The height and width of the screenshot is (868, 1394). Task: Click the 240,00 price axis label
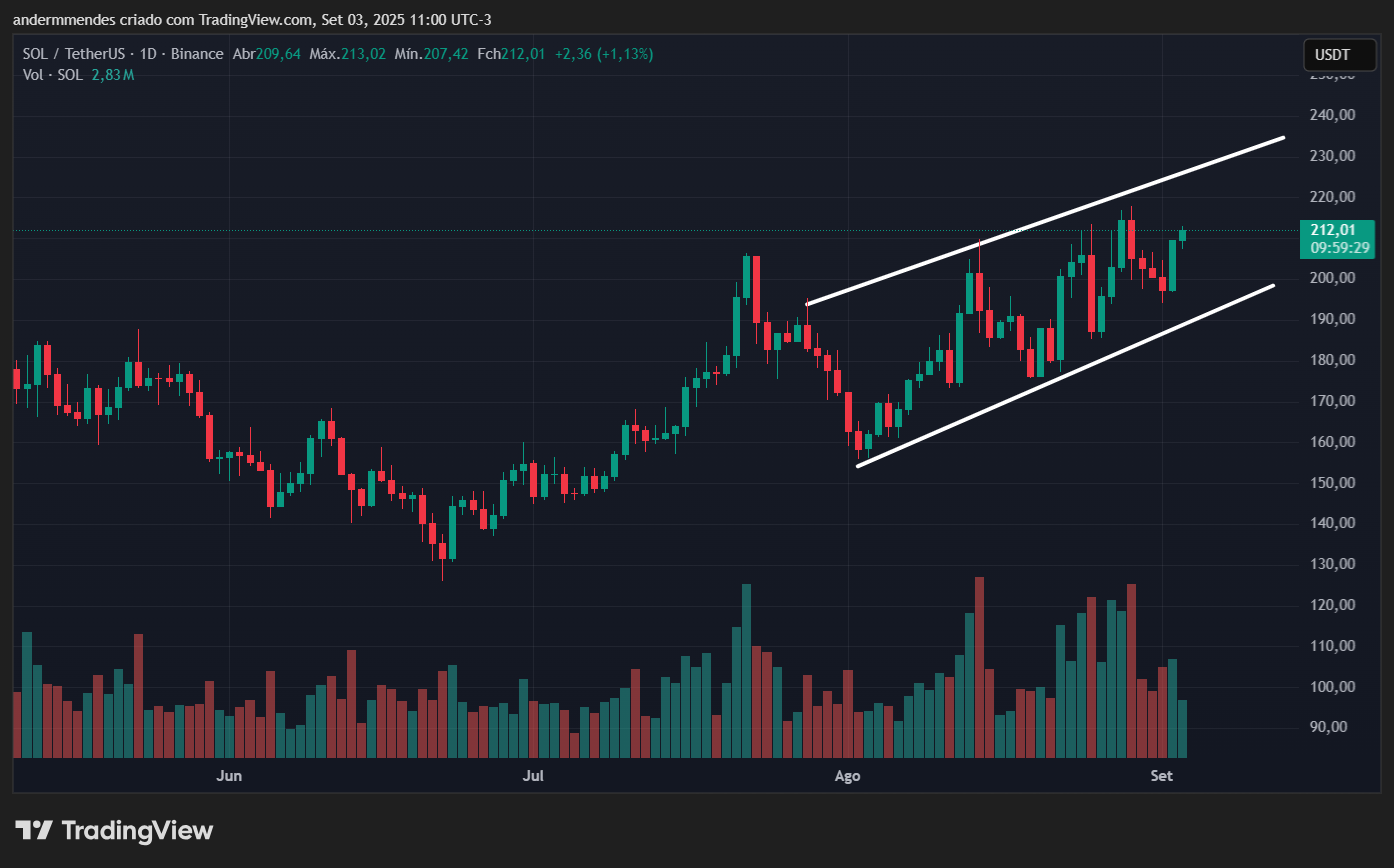click(x=1333, y=115)
